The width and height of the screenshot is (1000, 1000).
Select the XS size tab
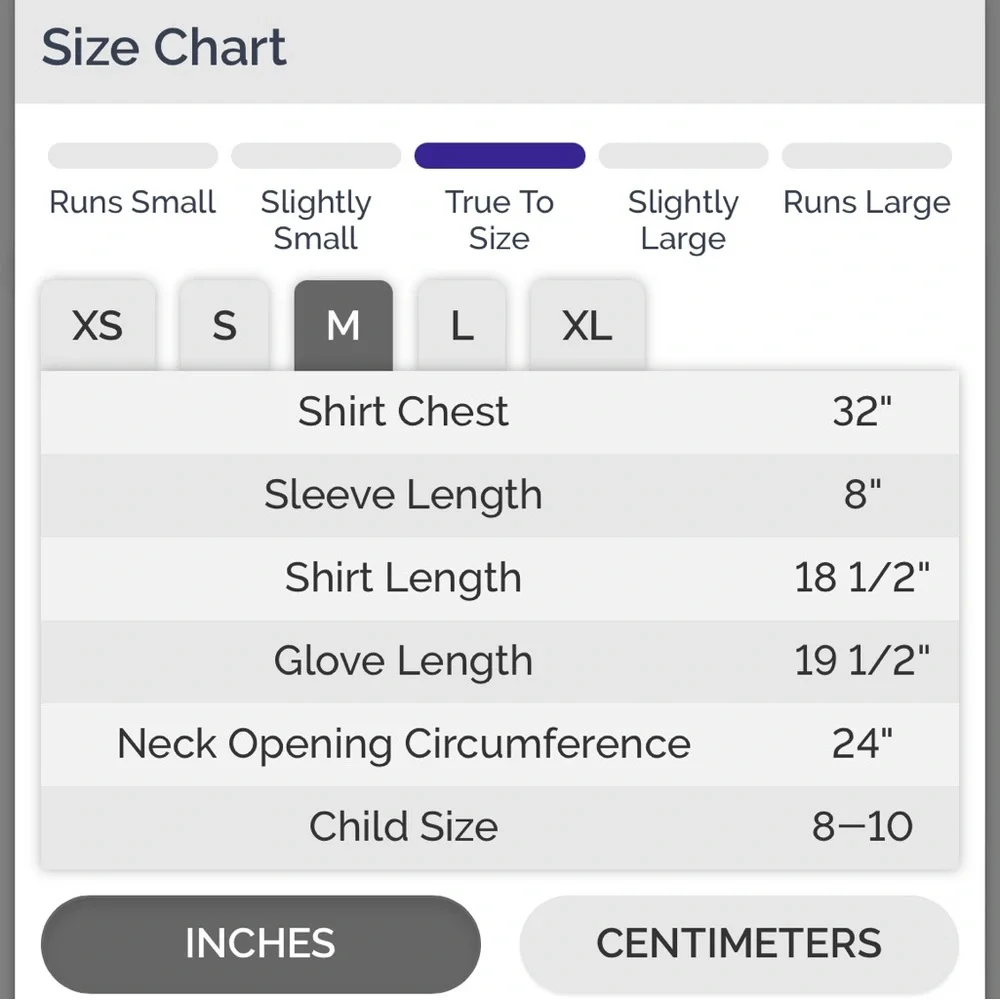click(x=98, y=326)
